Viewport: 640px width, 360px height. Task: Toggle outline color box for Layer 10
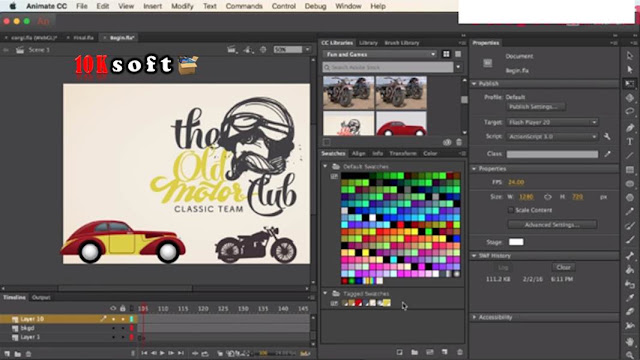pyautogui.click(x=132, y=319)
